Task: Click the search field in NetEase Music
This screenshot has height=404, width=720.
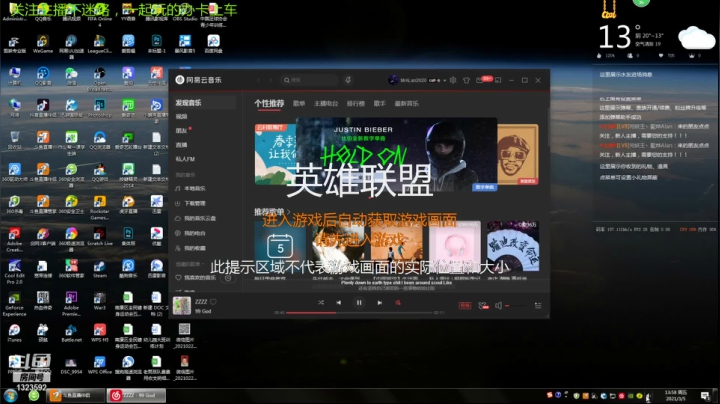Action: pyautogui.click(x=309, y=80)
